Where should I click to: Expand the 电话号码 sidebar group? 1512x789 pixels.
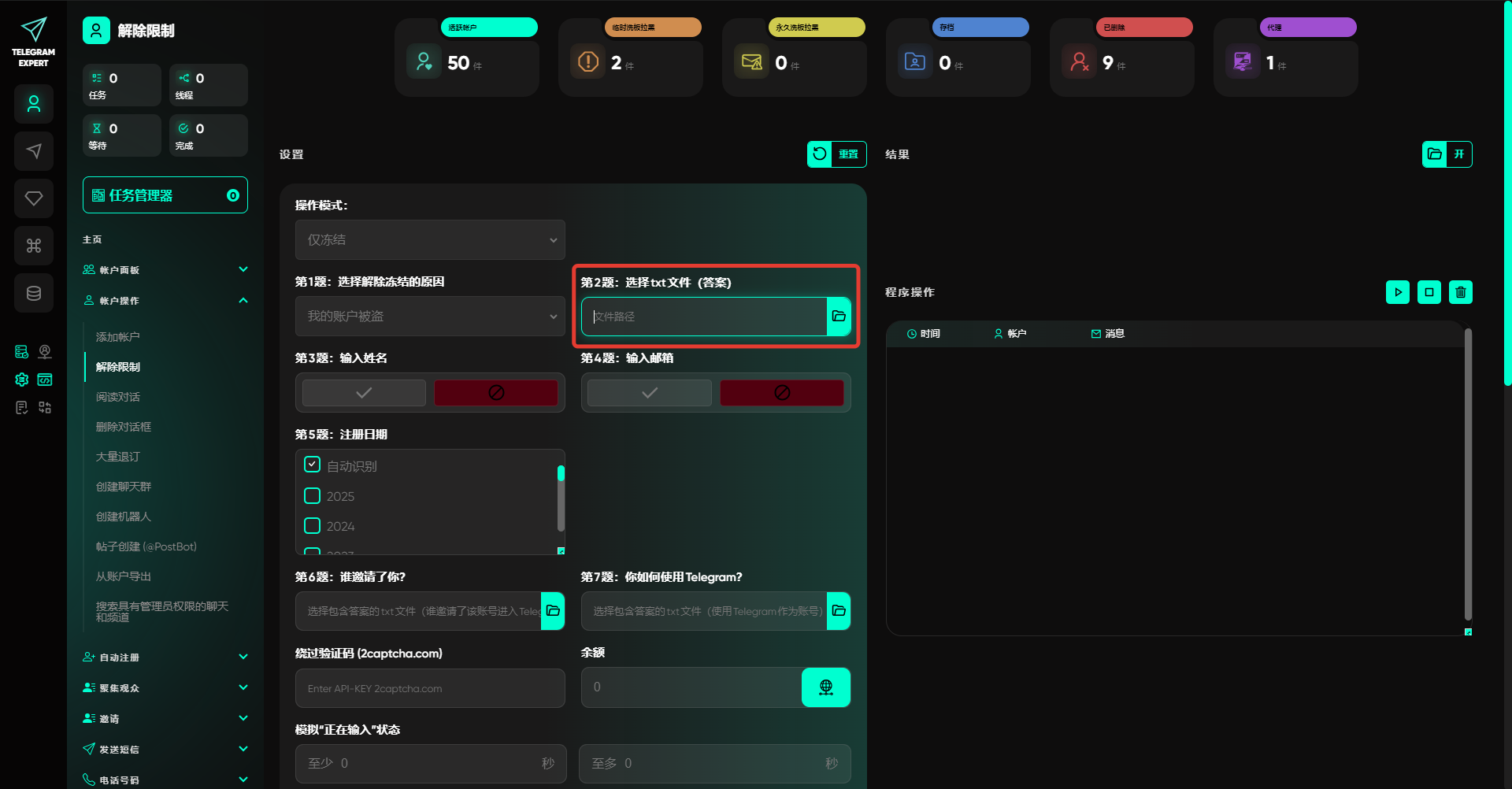pos(165,780)
